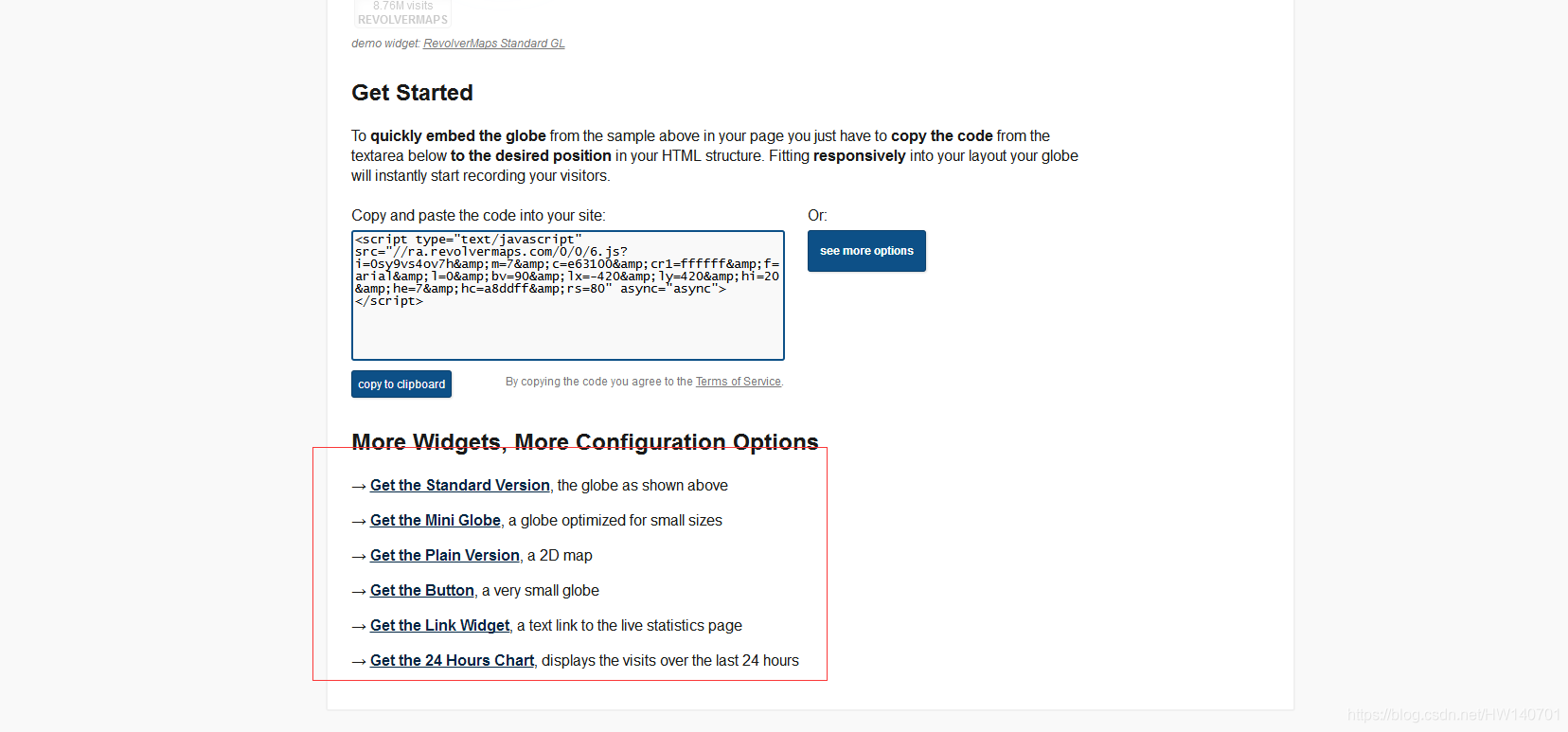This screenshot has width=1568, height=732.
Task: Open Get the 24 Hours Chart link
Action: [x=453, y=661]
